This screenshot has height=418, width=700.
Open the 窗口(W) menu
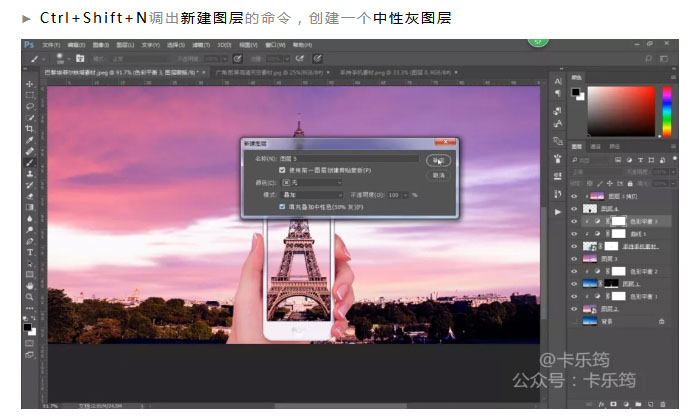pos(275,45)
